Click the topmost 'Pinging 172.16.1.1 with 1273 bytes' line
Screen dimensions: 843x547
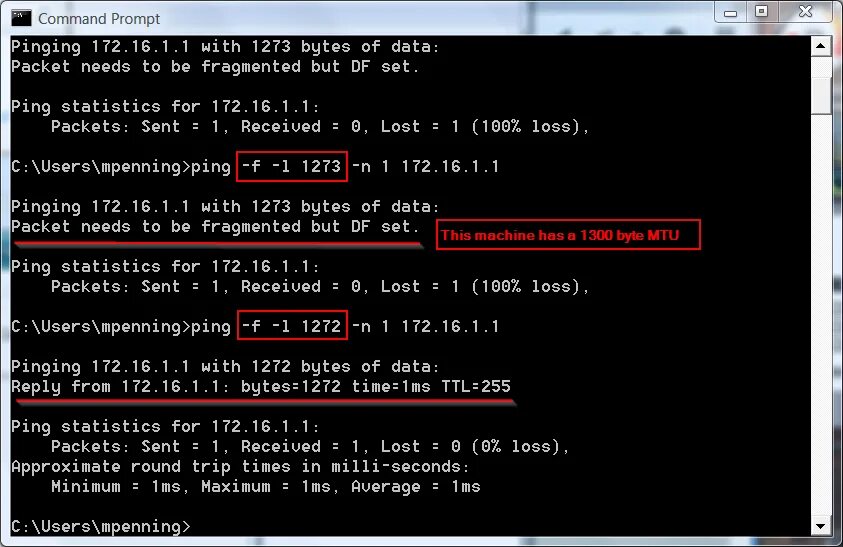pos(225,47)
